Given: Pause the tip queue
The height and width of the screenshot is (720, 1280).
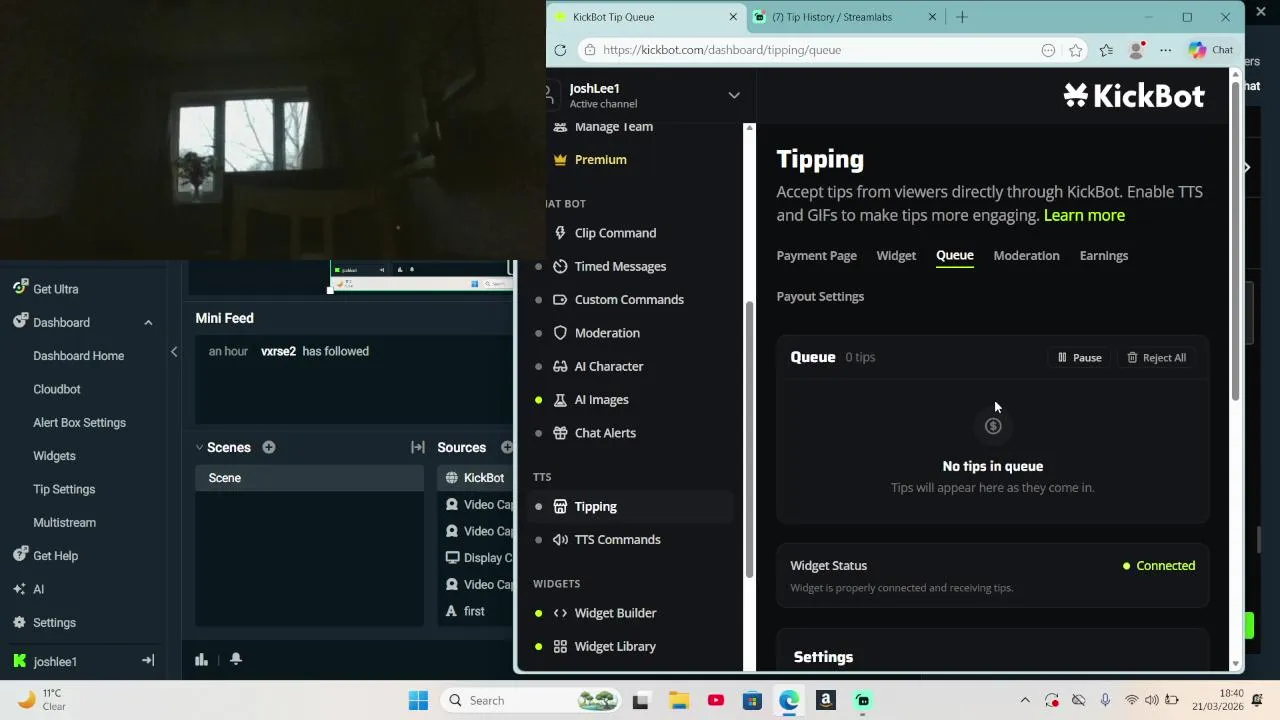Looking at the screenshot, I should (x=1079, y=358).
